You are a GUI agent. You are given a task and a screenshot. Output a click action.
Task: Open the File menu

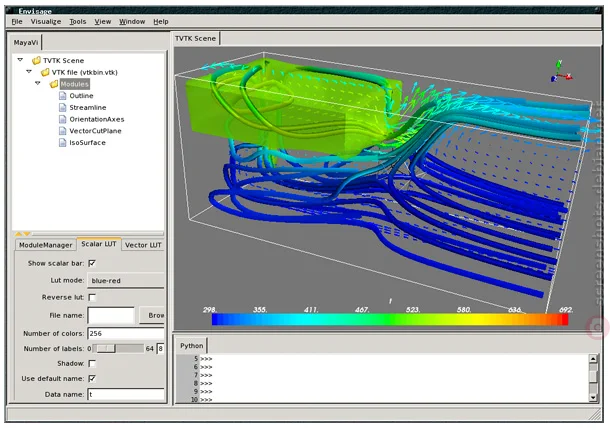17,22
